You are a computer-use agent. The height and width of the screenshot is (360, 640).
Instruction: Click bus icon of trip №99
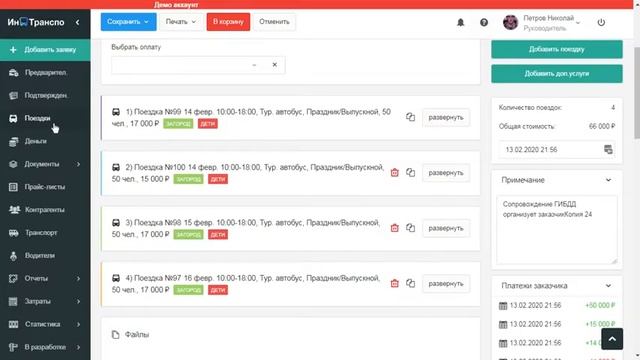point(116,112)
